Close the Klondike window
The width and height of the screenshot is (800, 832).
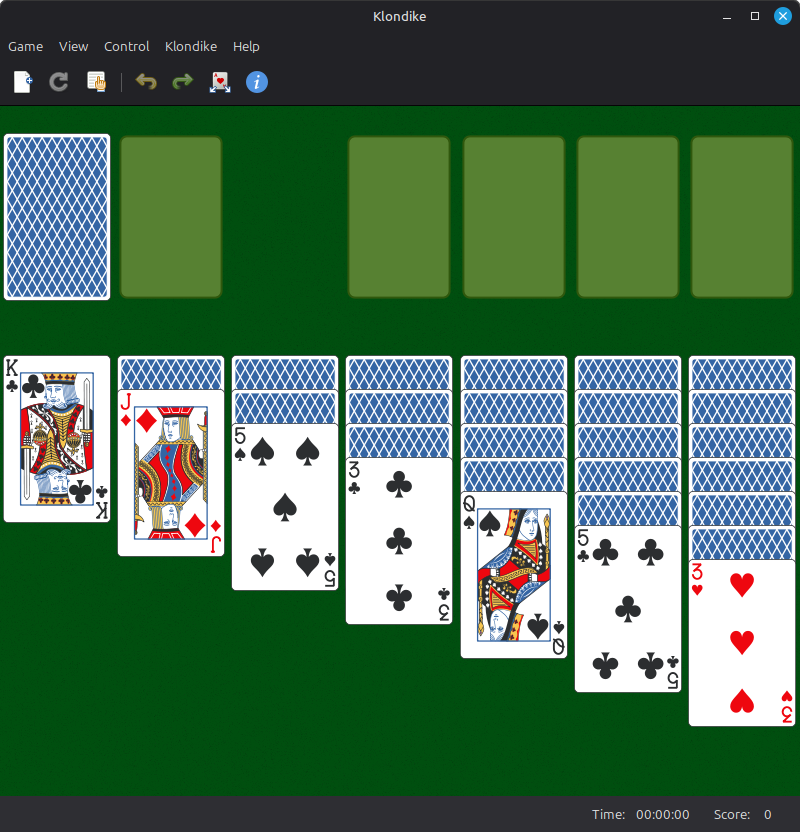782,16
